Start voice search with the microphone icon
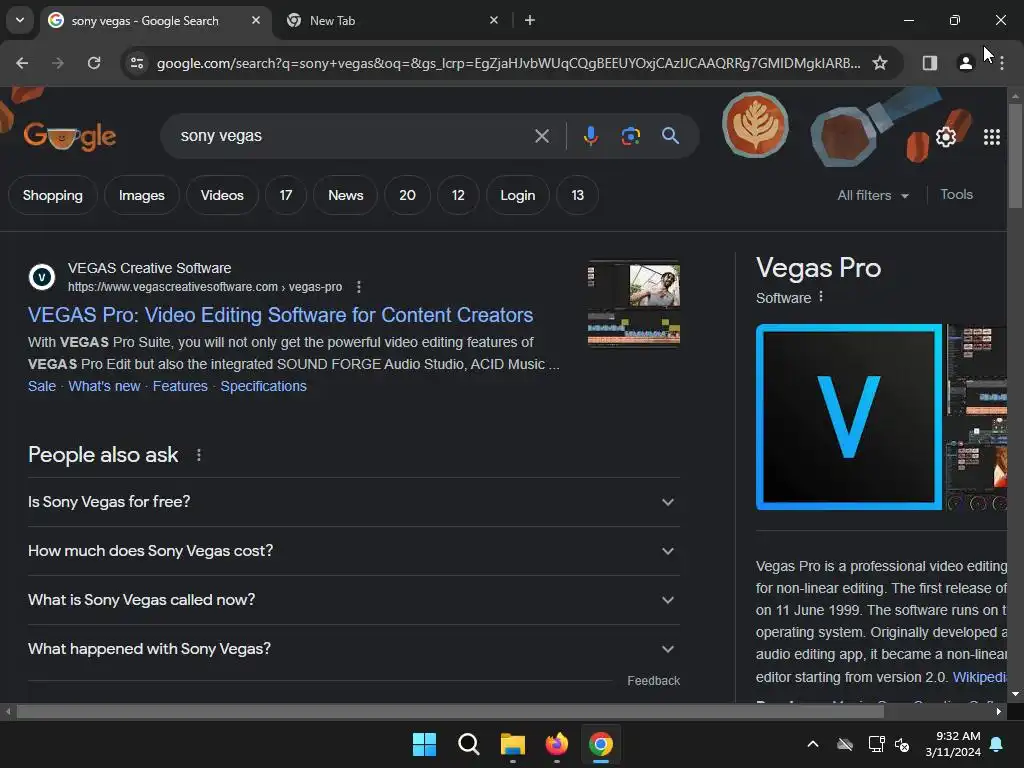 pyautogui.click(x=590, y=136)
